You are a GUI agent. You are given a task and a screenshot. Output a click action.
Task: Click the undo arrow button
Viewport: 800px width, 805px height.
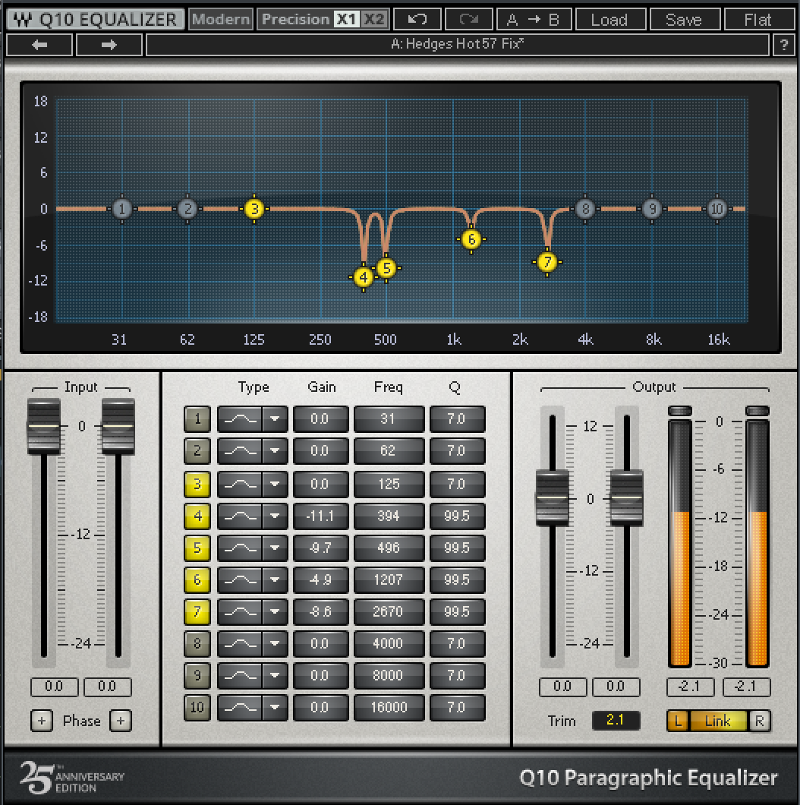[x=417, y=20]
